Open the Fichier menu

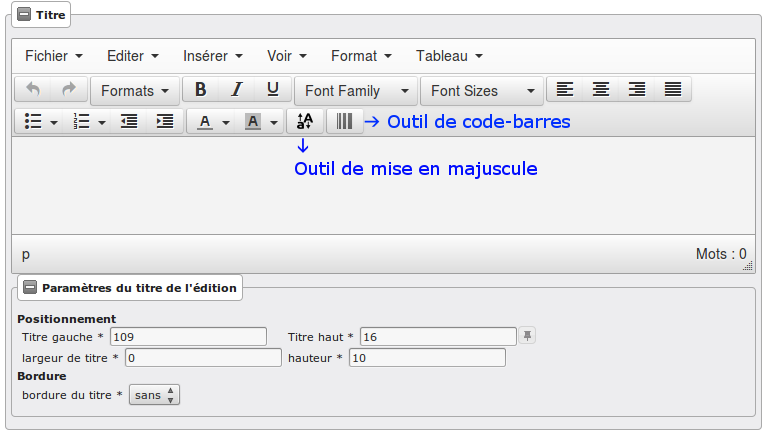tap(53, 56)
